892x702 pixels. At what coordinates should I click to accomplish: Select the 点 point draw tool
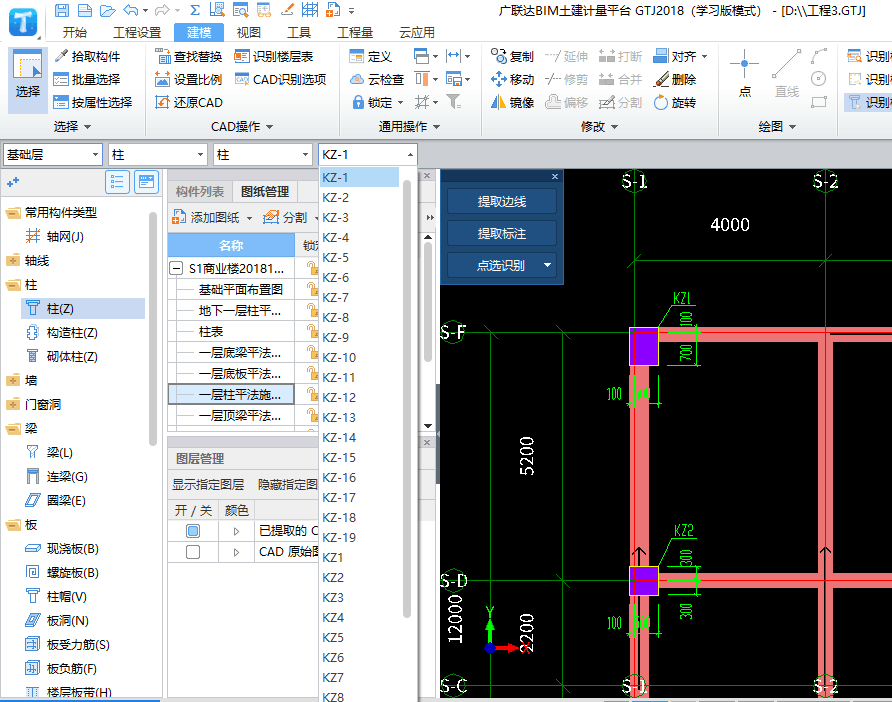click(x=744, y=73)
